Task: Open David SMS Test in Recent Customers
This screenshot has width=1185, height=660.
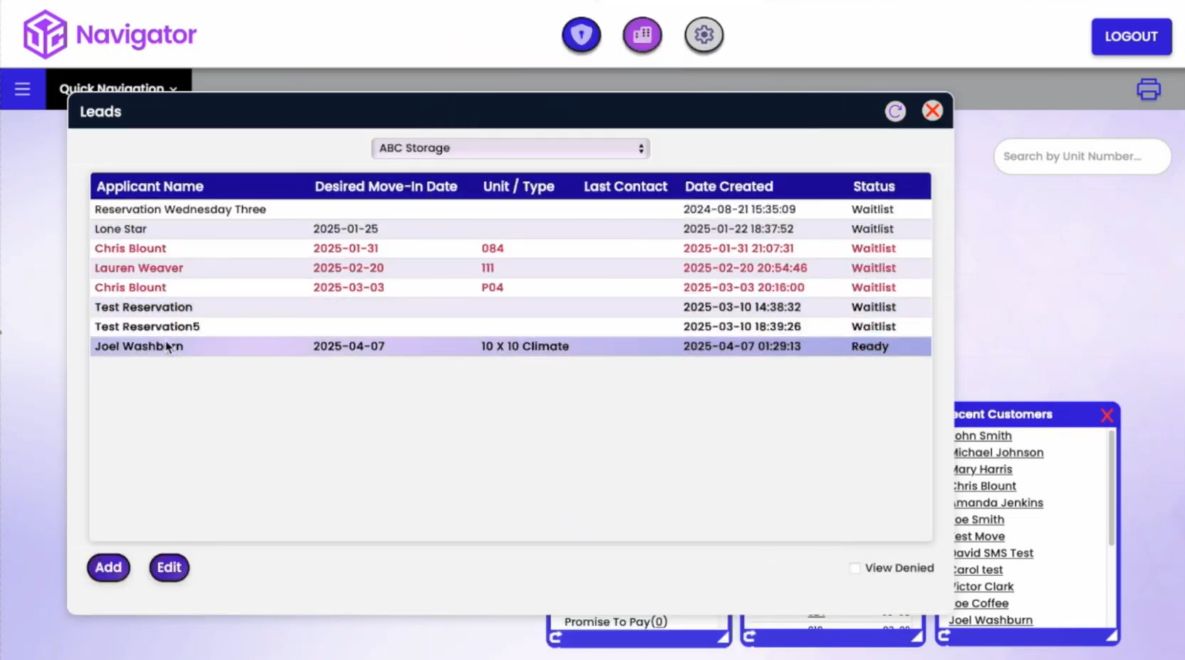Action: [992, 553]
